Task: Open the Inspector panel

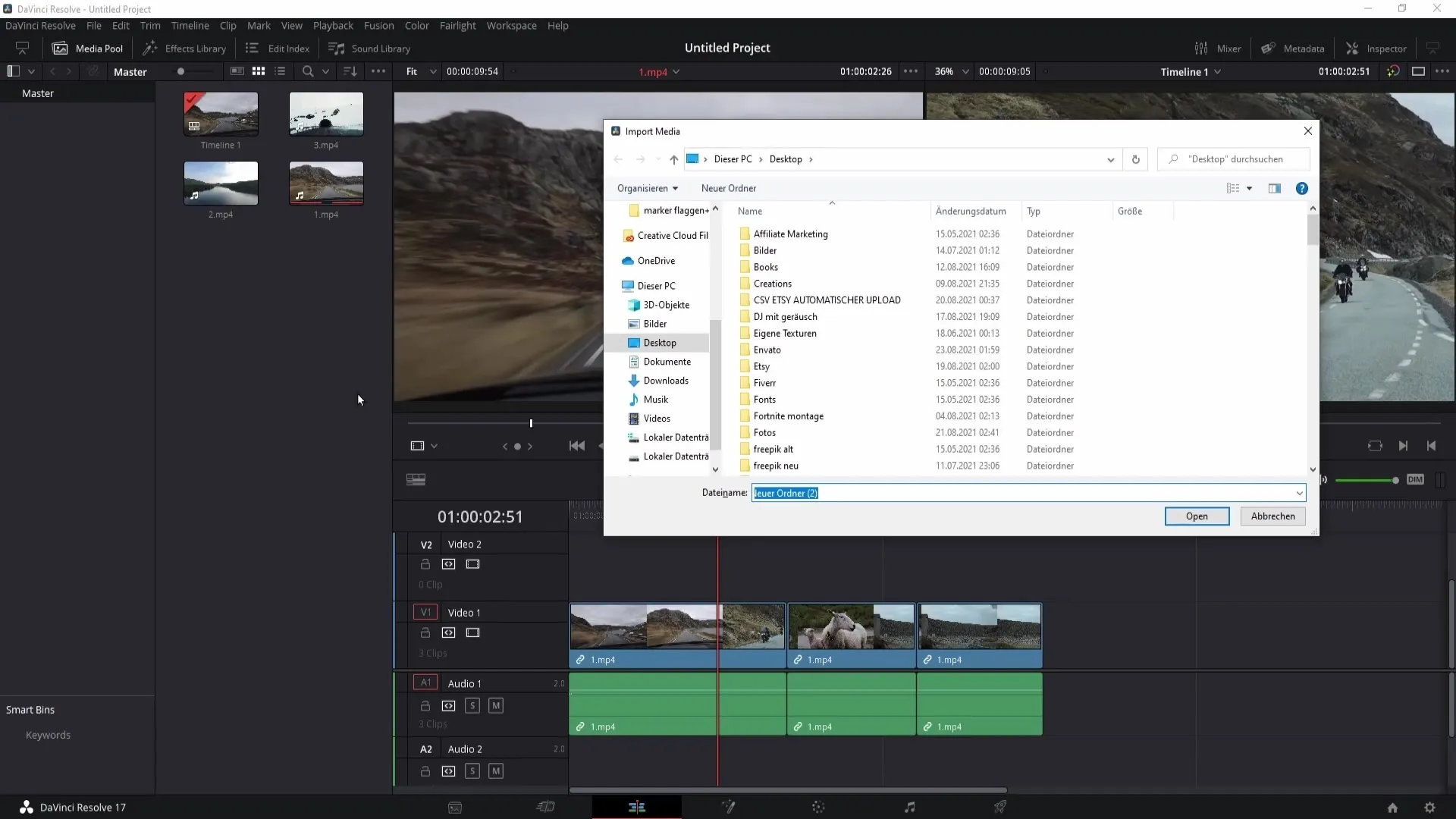Action: [x=1376, y=49]
